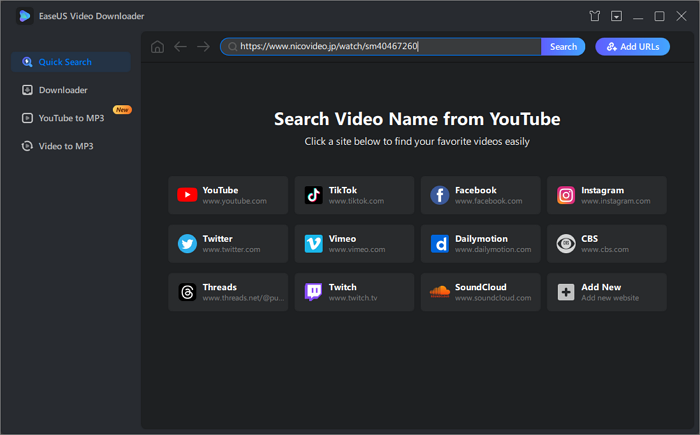
Task: Open the Vimeo site tile
Action: click(354, 244)
